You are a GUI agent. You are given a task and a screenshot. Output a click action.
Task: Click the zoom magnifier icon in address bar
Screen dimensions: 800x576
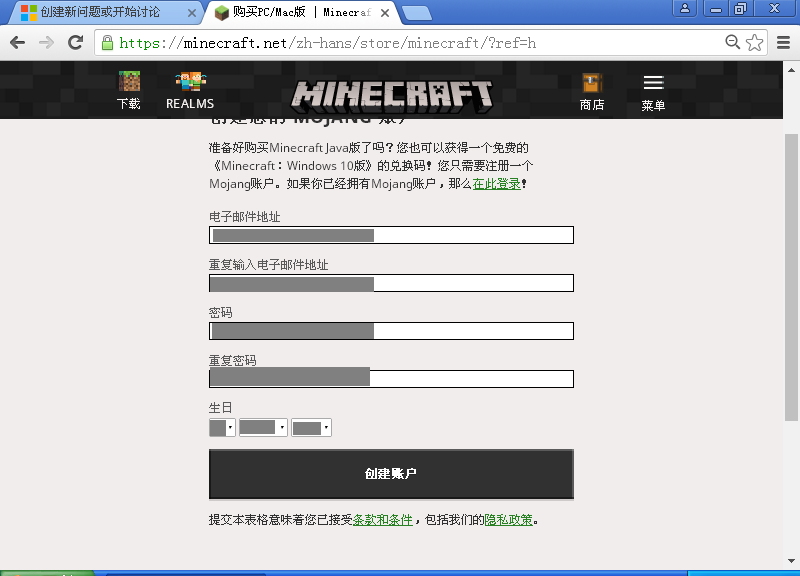point(733,42)
